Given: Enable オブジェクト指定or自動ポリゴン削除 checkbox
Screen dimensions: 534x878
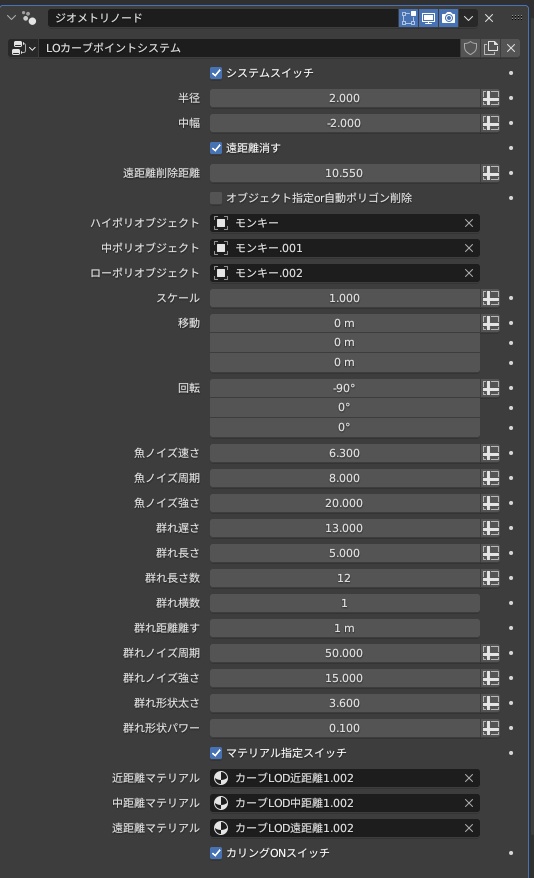Looking at the screenshot, I should [216, 198].
